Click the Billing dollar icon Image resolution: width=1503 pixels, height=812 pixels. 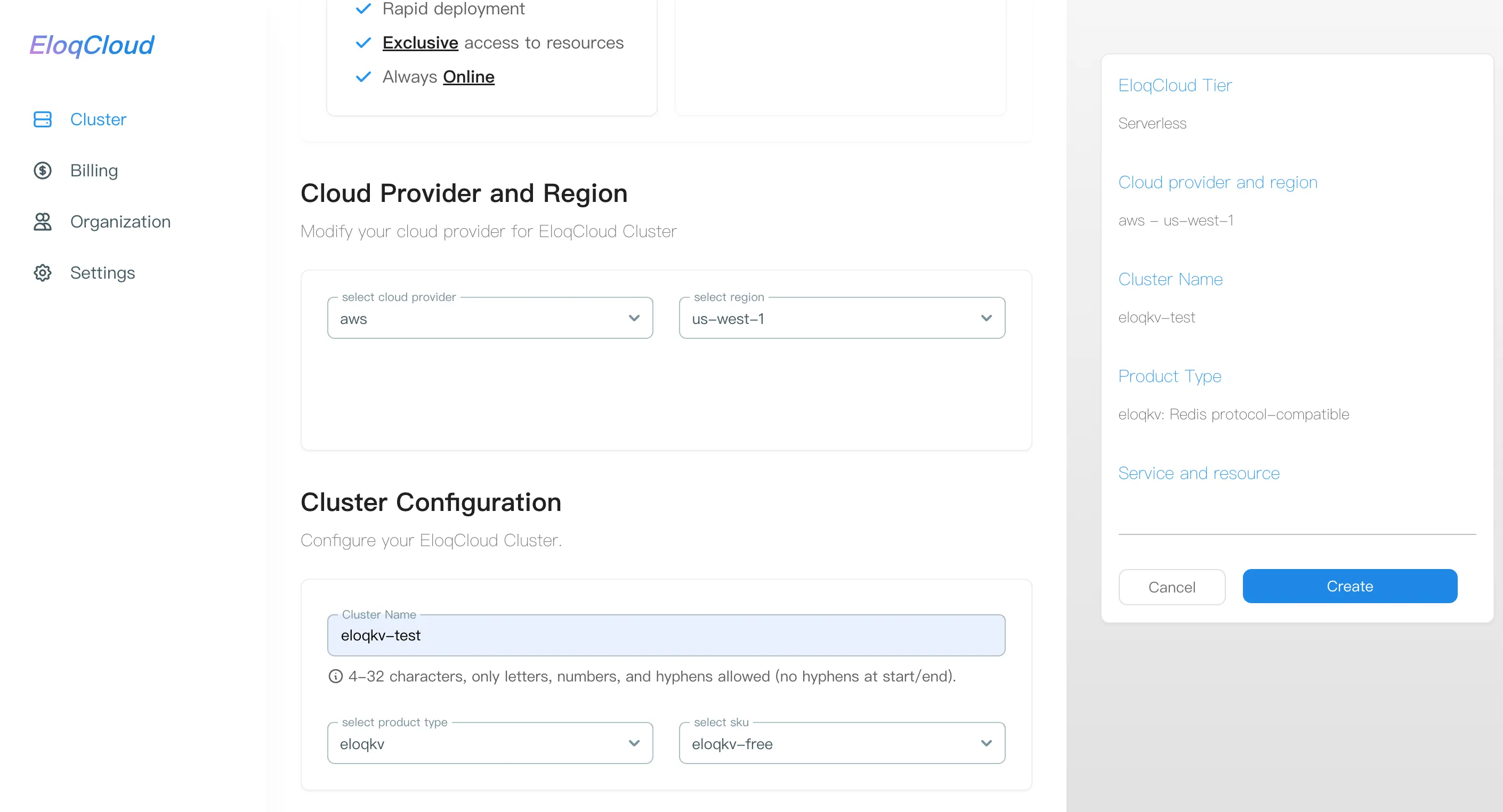[43, 170]
